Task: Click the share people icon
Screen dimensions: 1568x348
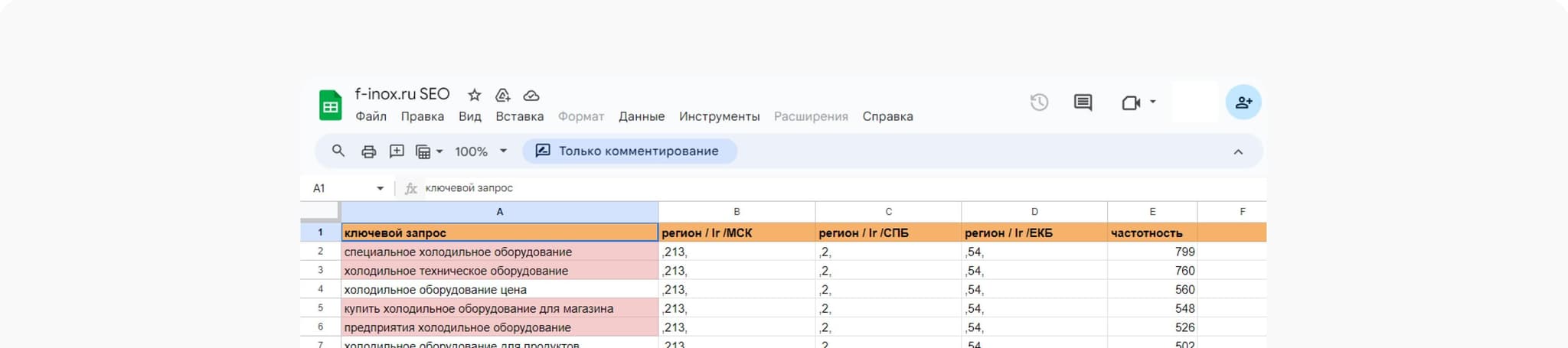Action: click(1243, 102)
